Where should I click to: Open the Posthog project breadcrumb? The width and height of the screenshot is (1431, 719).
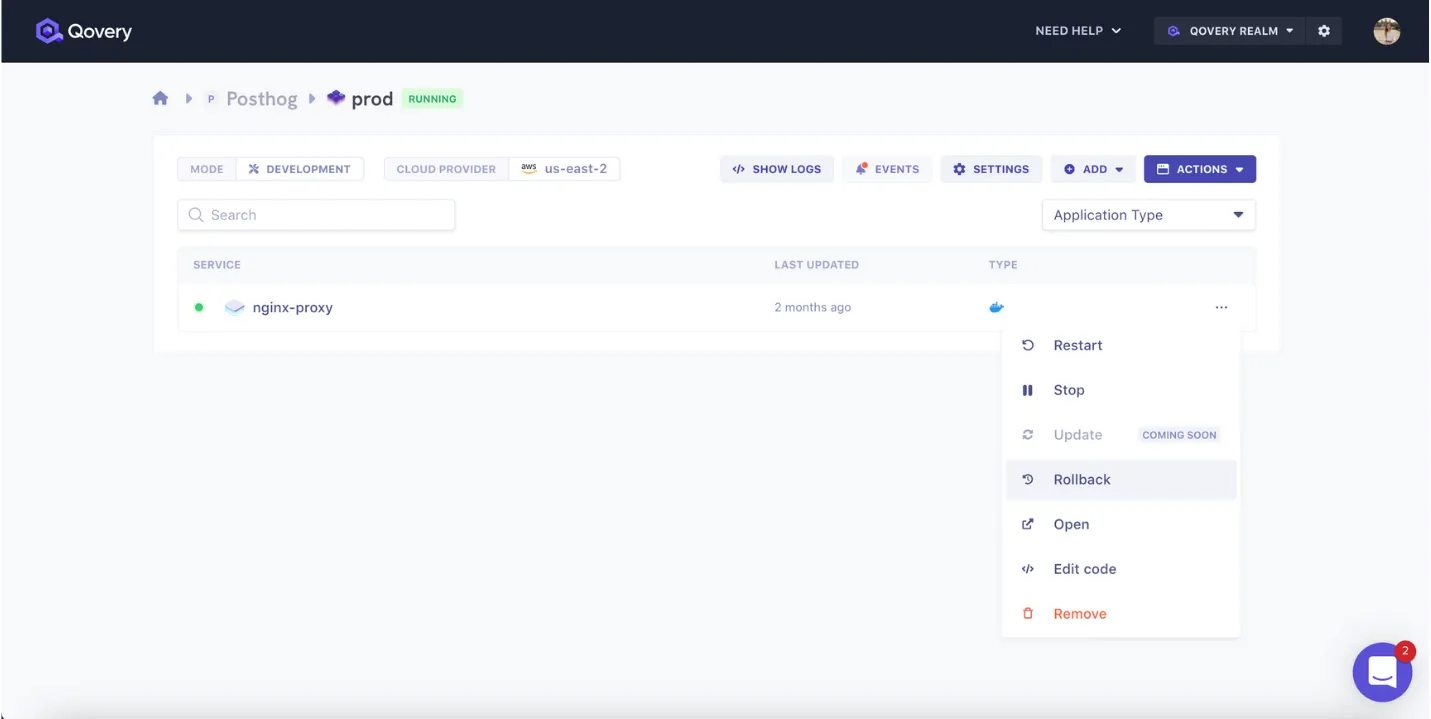[x=262, y=99]
